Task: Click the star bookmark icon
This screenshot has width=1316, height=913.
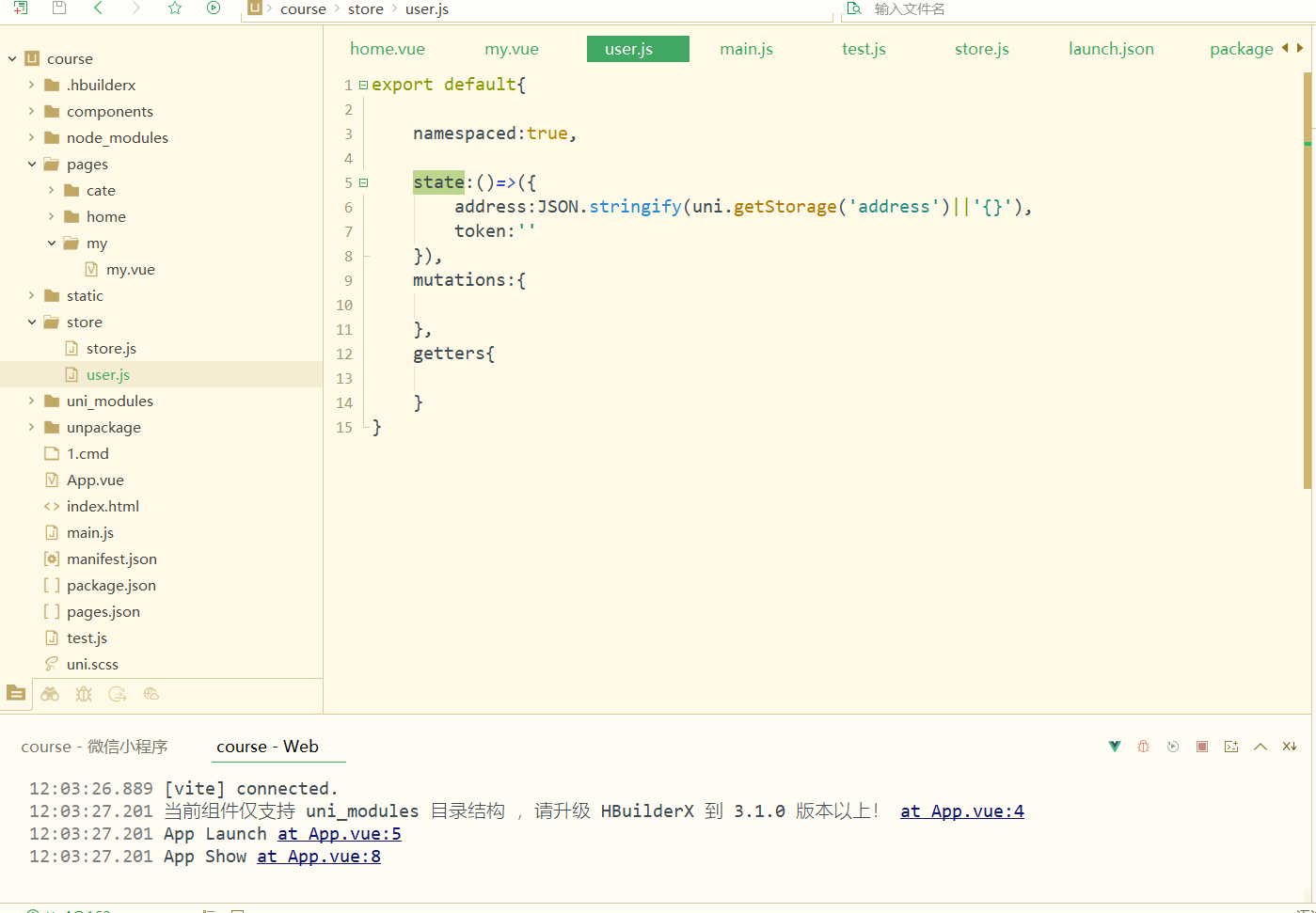Action: tap(175, 8)
